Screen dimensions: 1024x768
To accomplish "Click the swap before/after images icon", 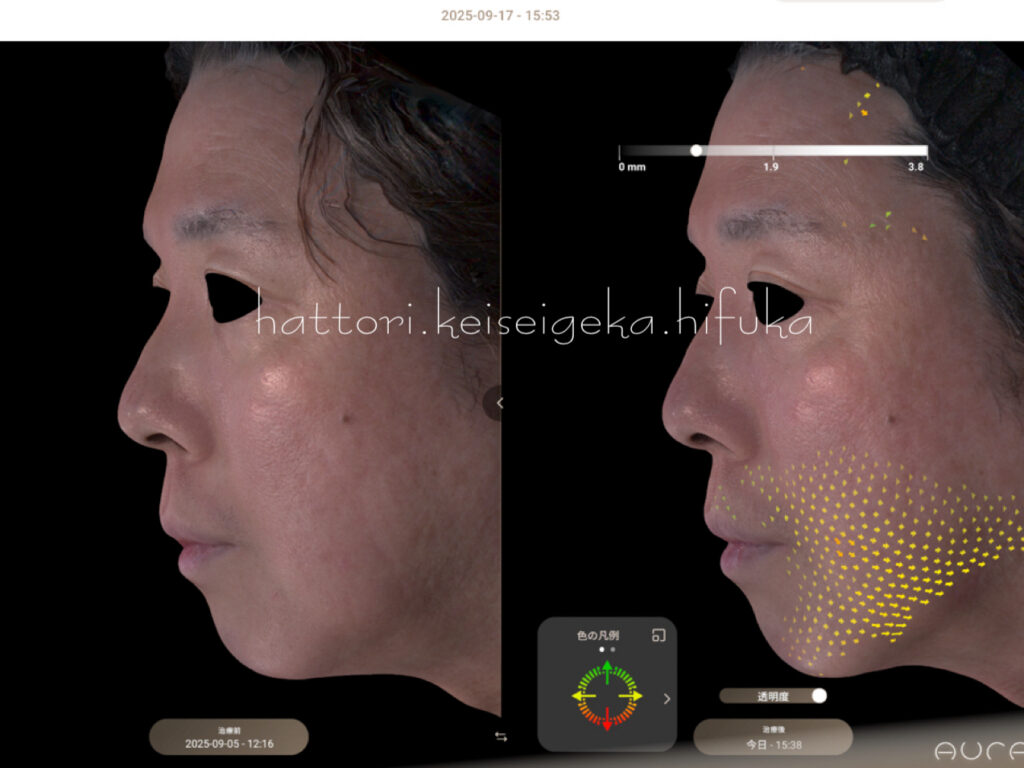I will (x=501, y=737).
